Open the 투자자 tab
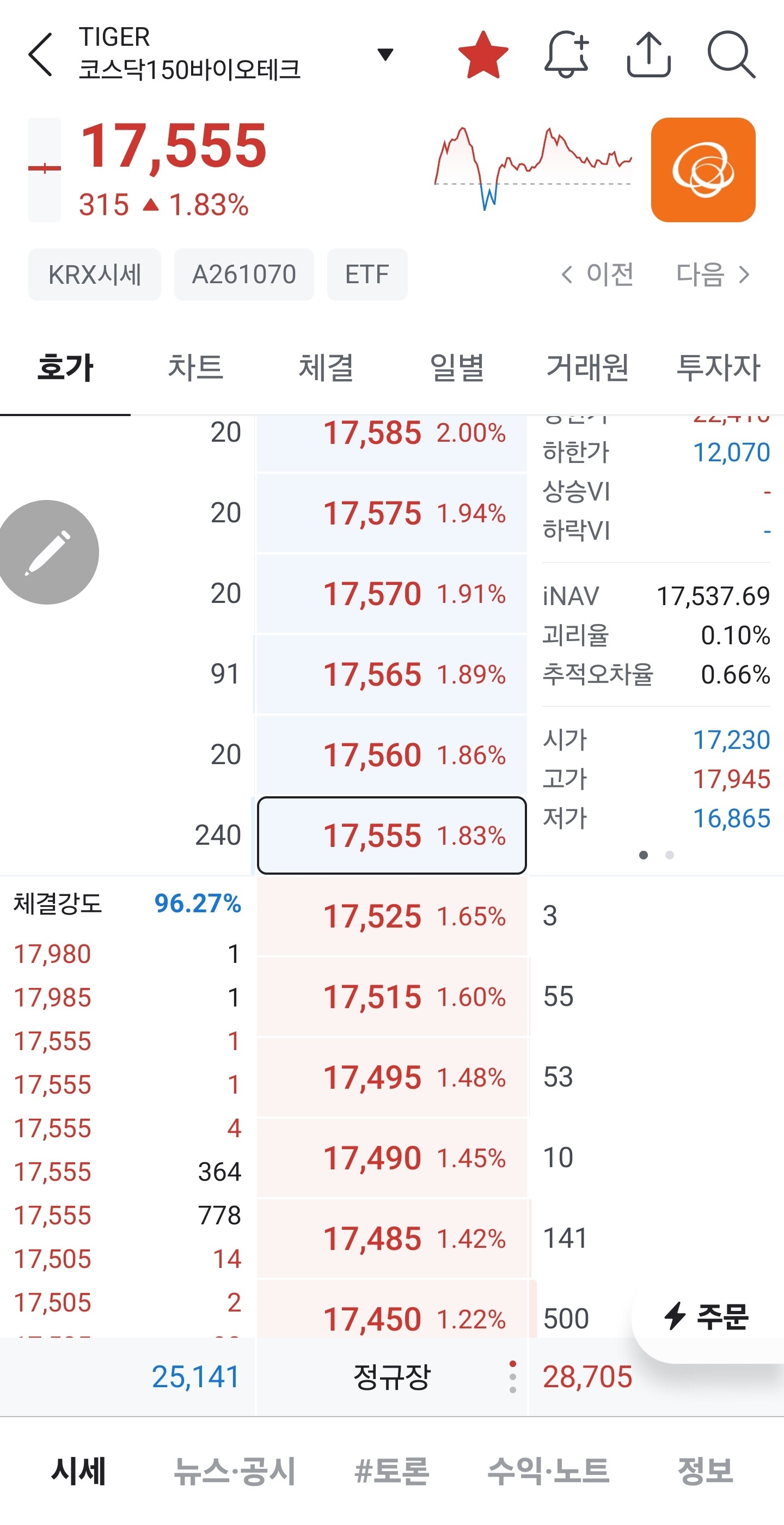Image resolution: width=784 pixels, height=1525 pixels. click(718, 367)
